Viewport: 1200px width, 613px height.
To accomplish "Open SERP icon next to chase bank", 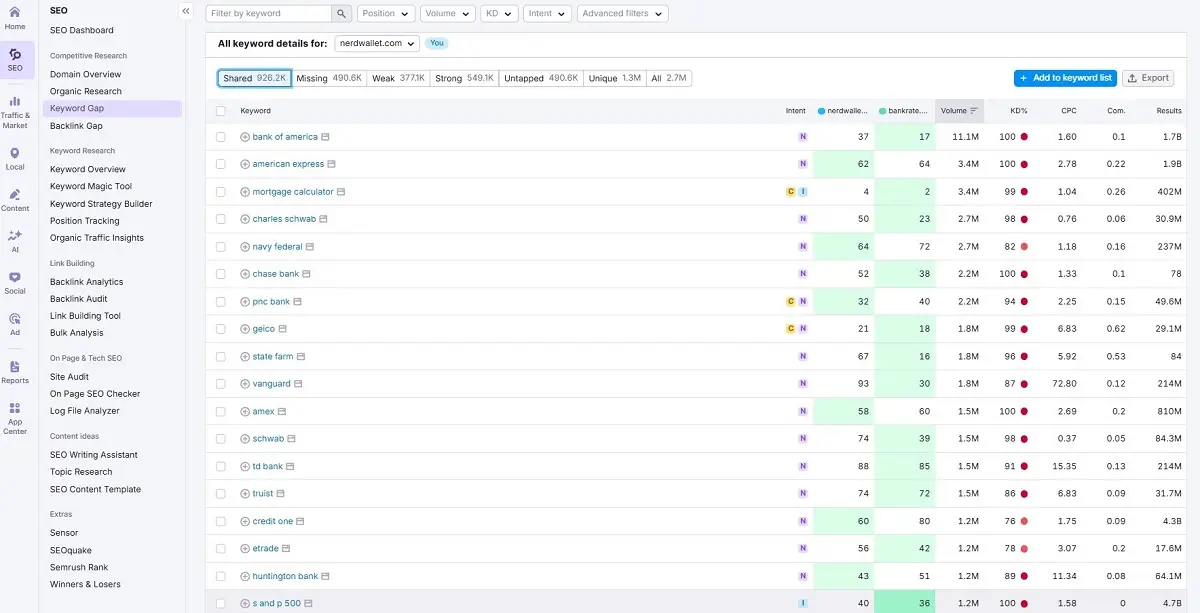I will [x=307, y=274].
